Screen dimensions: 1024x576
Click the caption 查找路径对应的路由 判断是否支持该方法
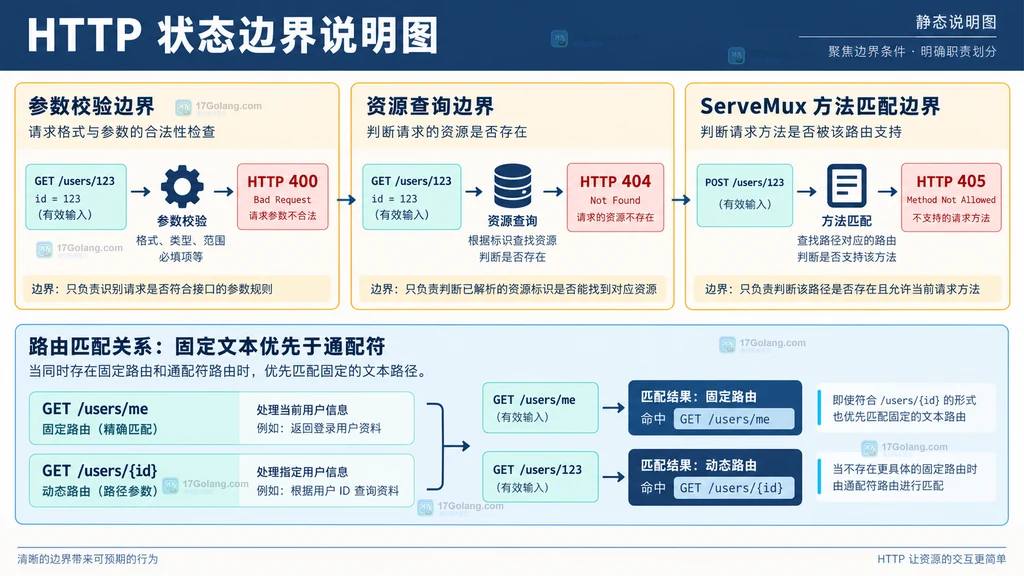(x=846, y=249)
